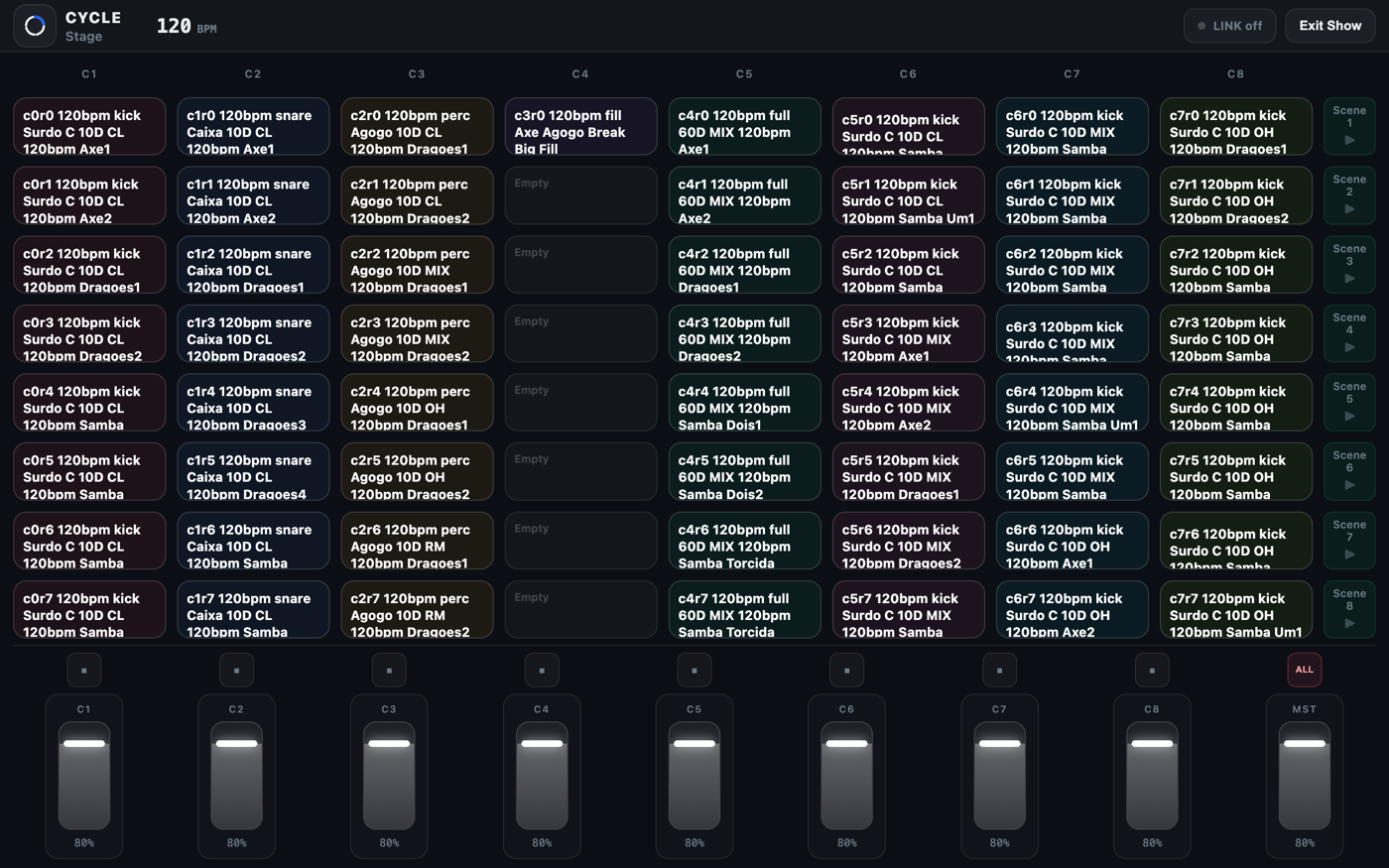Adjust the C6 volume fader
This screenshot has height=868, width=1389.
point(846,776)
